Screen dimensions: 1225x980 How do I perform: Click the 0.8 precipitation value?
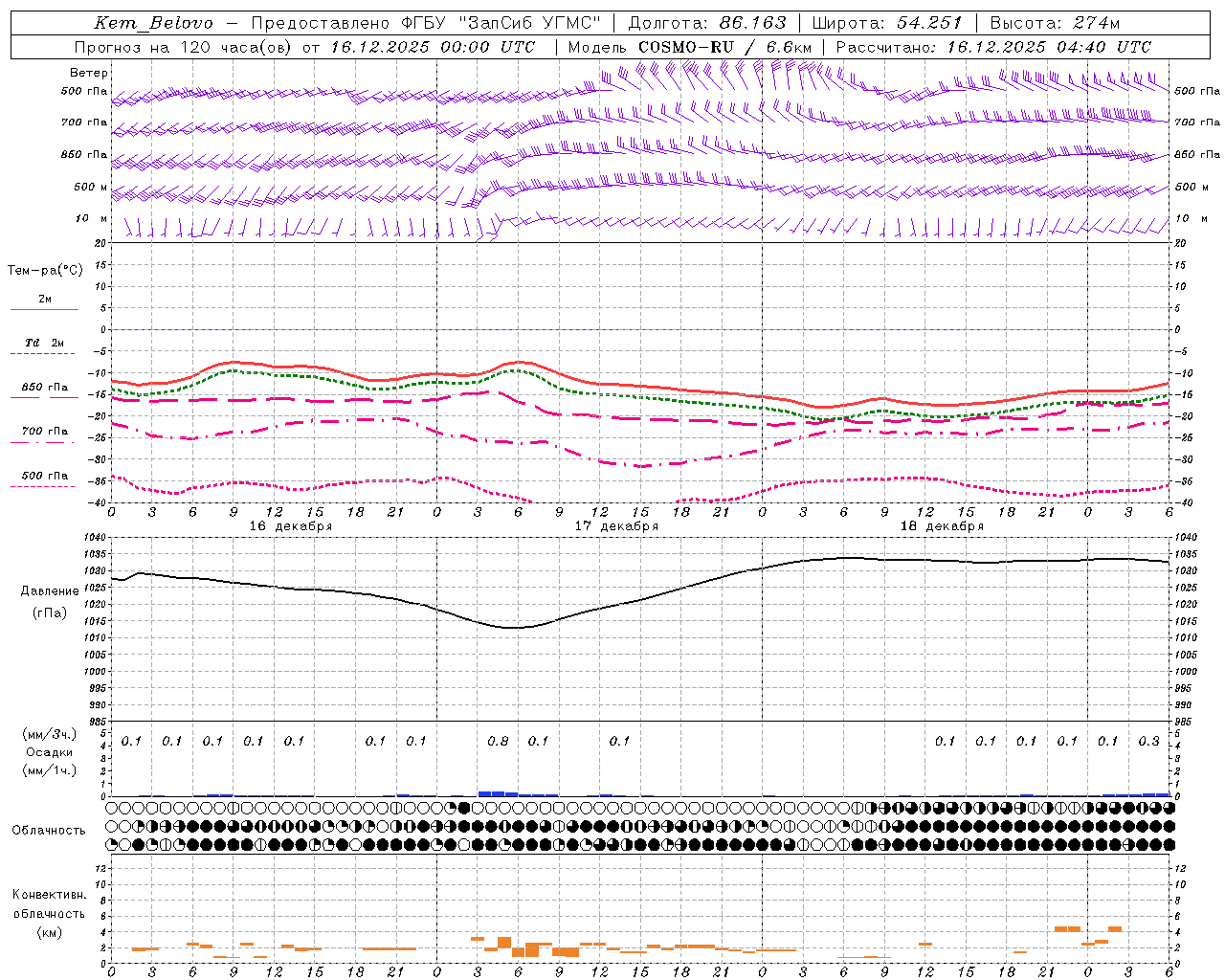tap(498, 742)
